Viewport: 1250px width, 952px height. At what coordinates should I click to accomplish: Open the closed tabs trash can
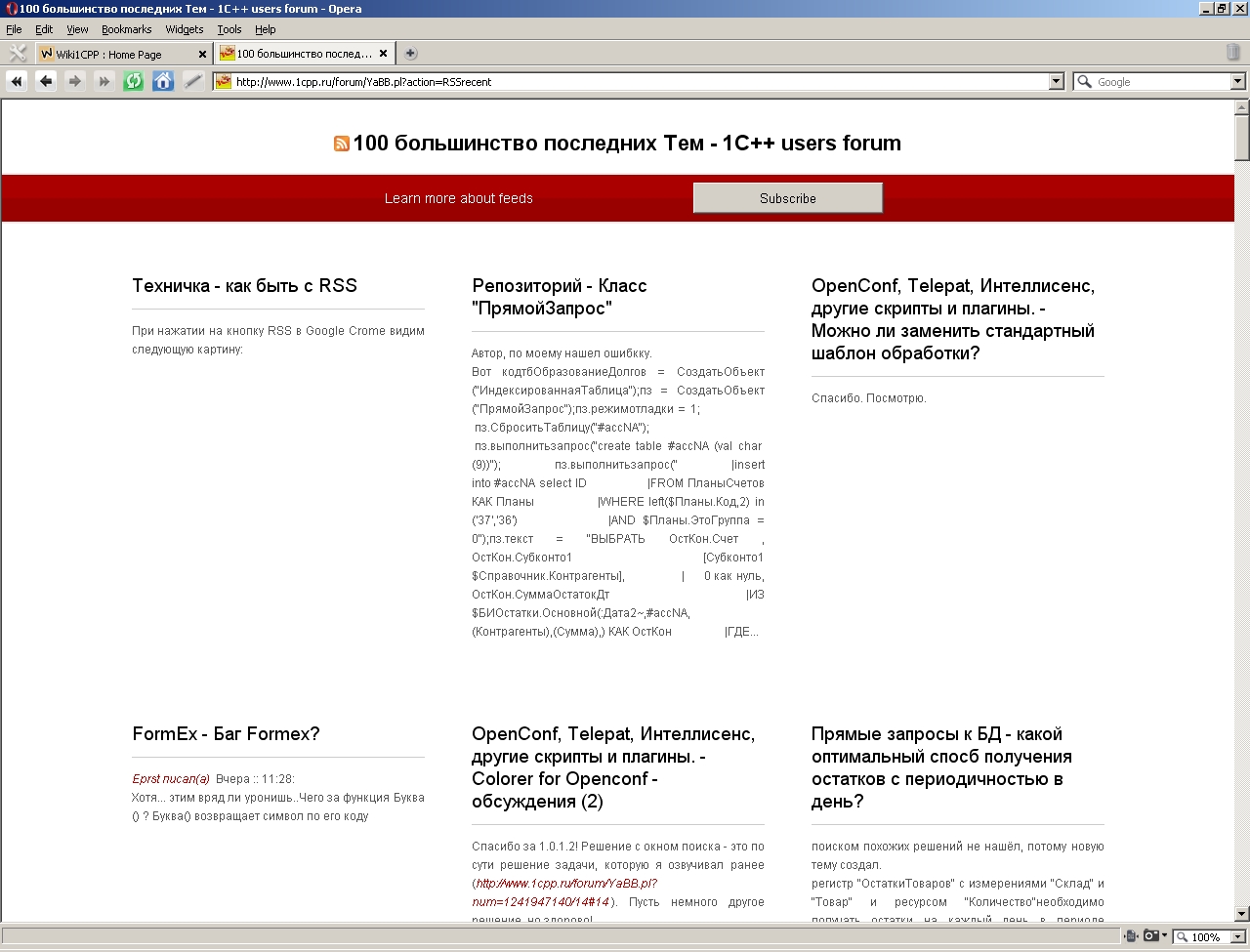[x=1232, y=53]
